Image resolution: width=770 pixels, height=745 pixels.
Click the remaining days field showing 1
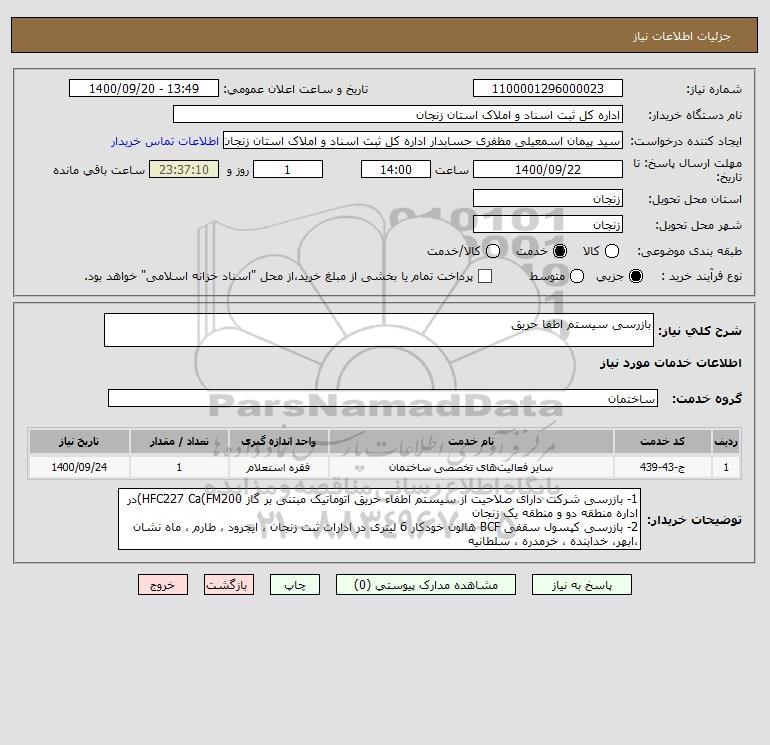[x=288, y=169]
